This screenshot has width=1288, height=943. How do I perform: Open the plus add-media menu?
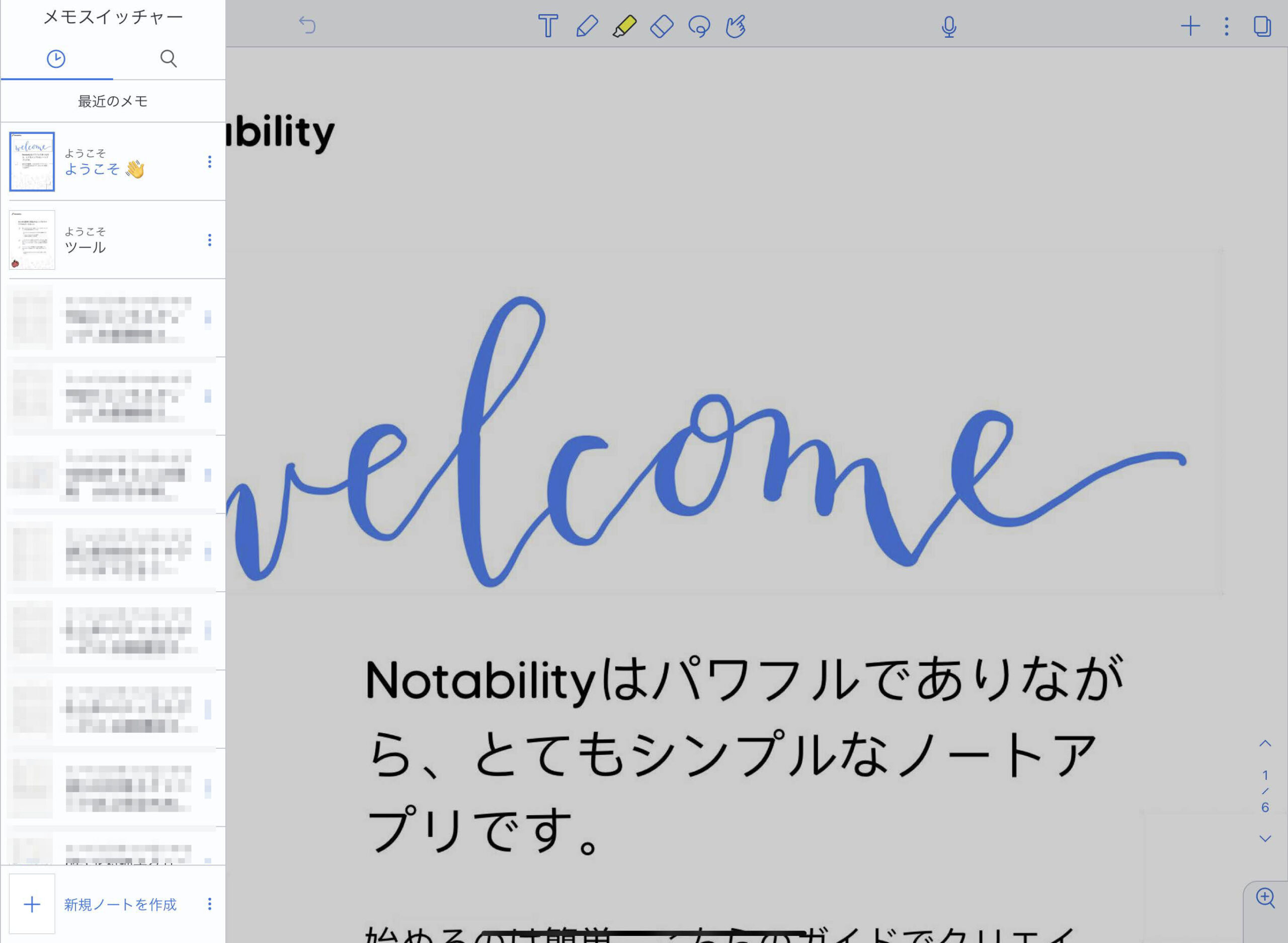click(1190, 26)
